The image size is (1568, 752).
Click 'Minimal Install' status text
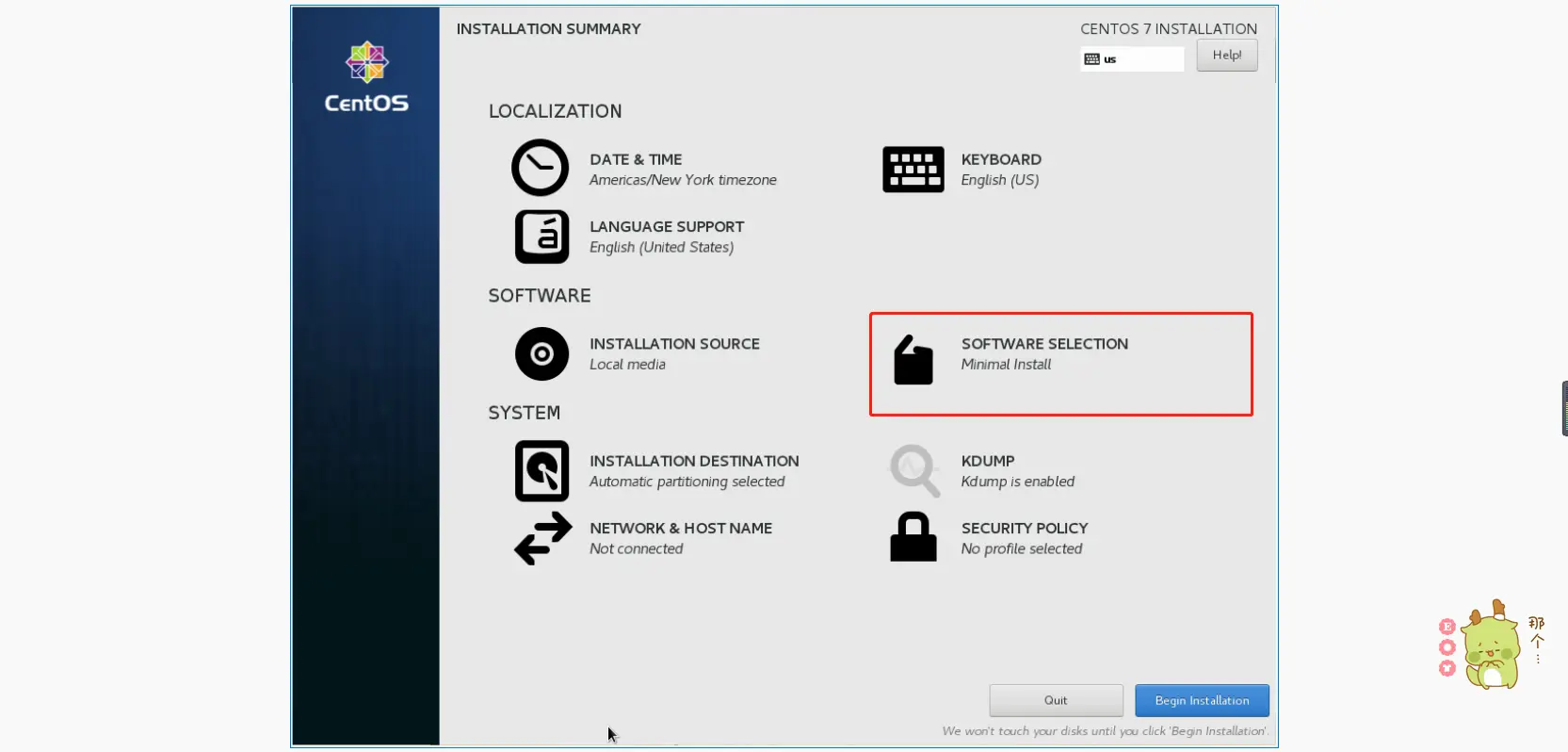tap(1006, 365)
